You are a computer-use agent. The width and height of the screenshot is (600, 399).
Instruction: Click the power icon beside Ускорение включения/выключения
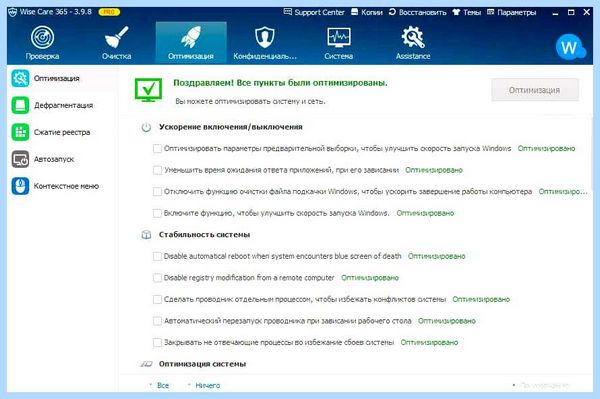[x=146, y=127]
